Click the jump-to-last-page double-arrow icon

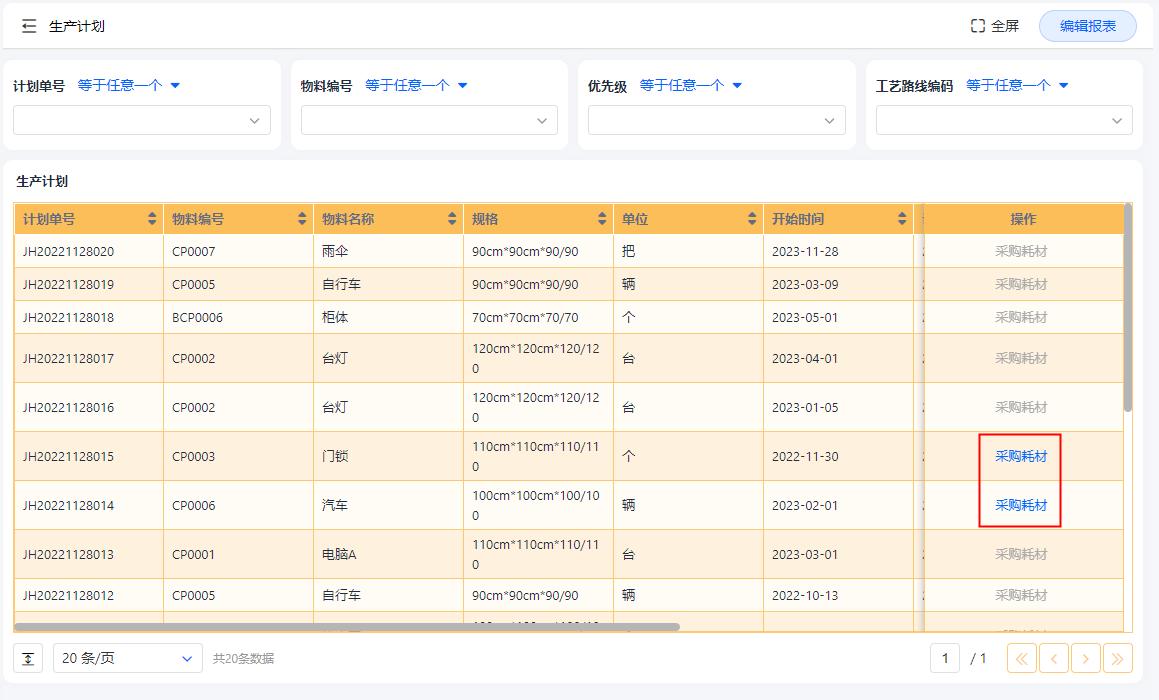pyautogui.click(x=1118, y=658)
